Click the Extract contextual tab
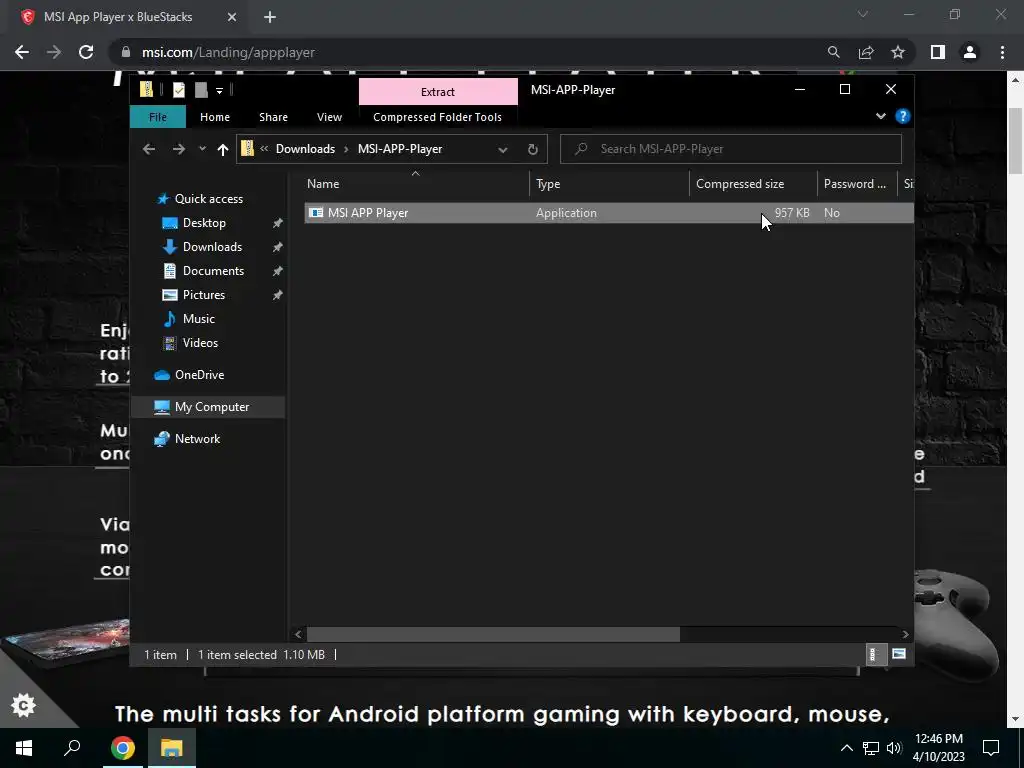Screen dimensions: 1024x768 [x=438, y=92]
